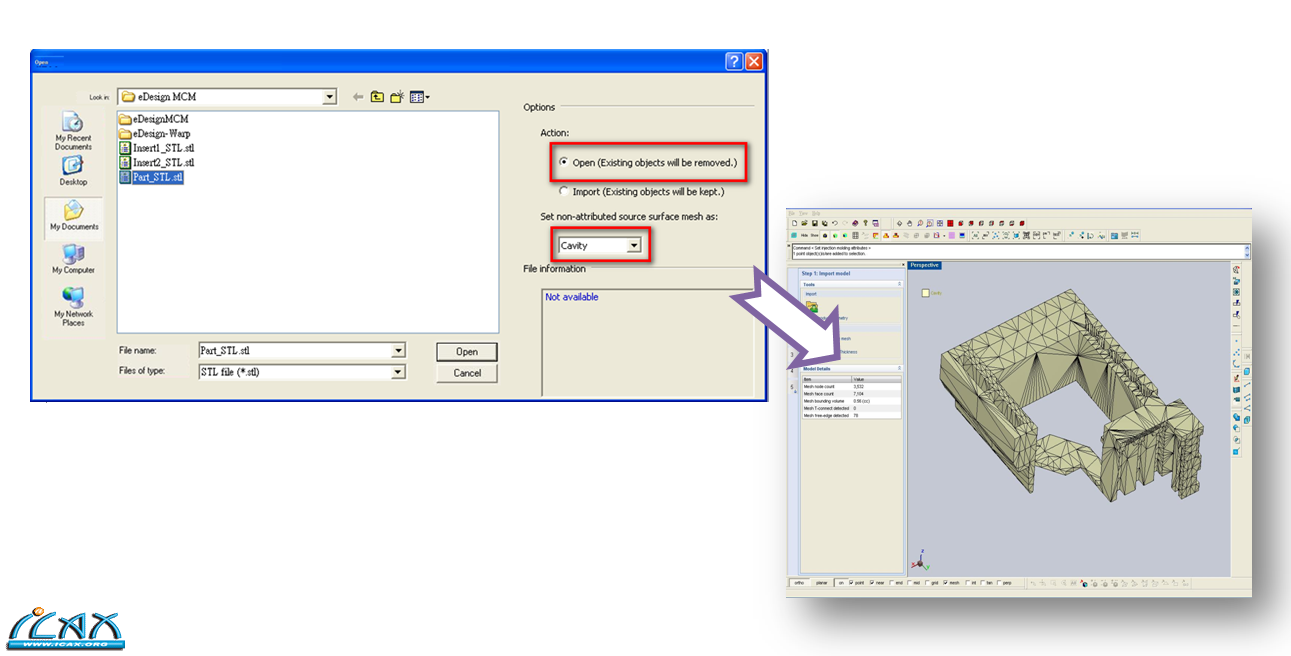Open the Files of type dropdown
Image resolution: width=1291 pixels, height=656 pixels.
398,371
